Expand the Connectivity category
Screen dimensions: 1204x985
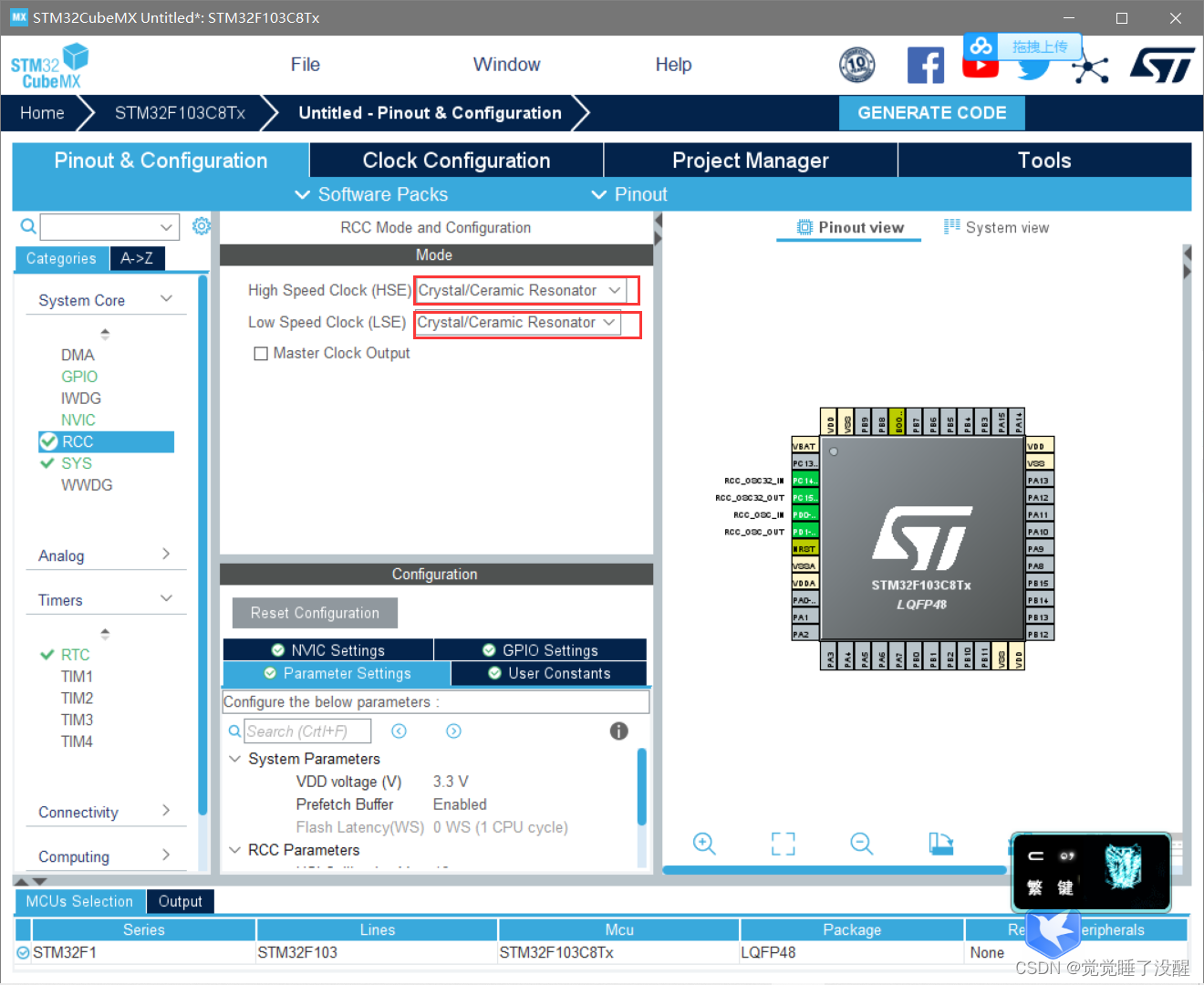(x=166, y=811)
